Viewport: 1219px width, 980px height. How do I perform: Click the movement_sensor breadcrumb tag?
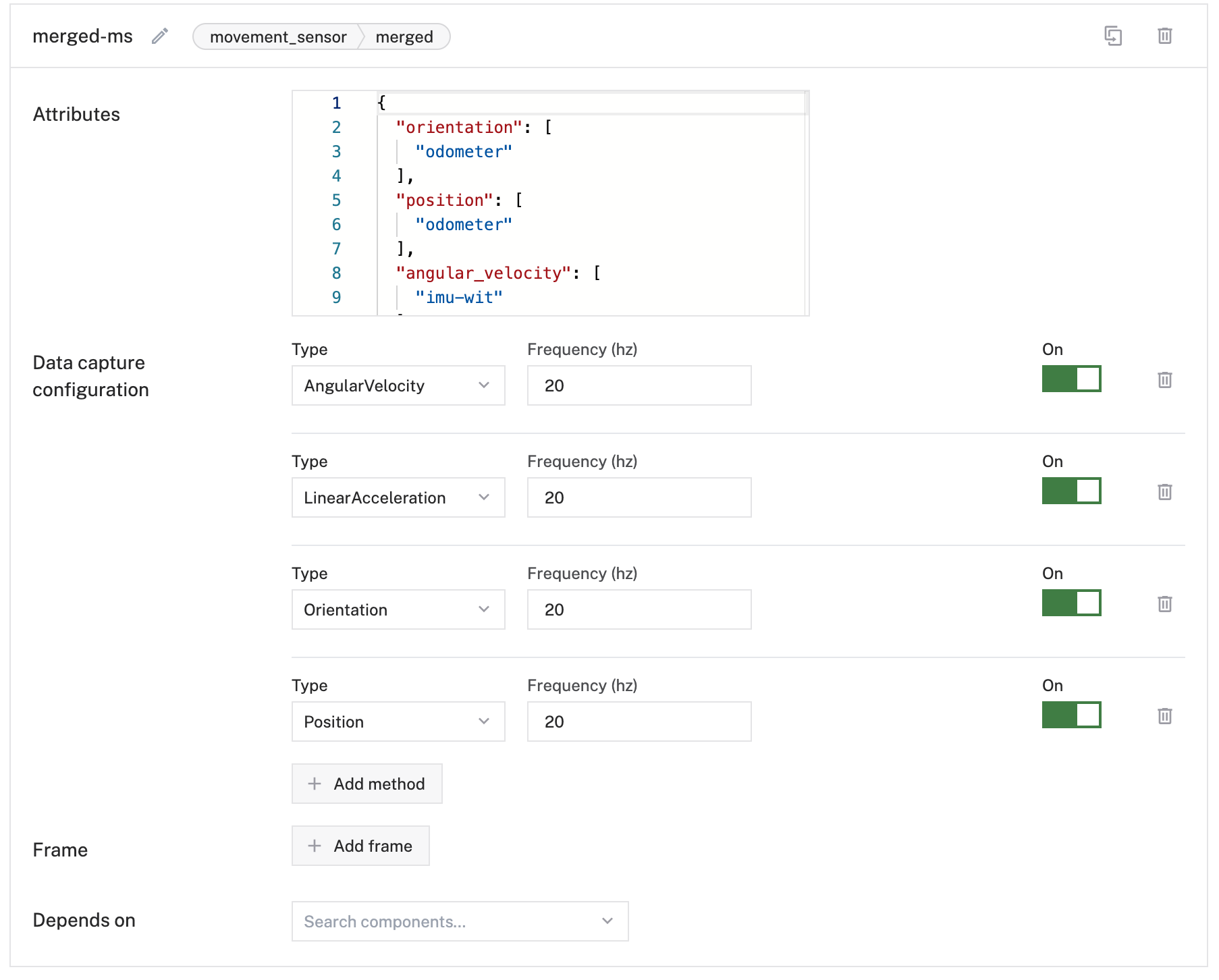(x=277, y=37)
